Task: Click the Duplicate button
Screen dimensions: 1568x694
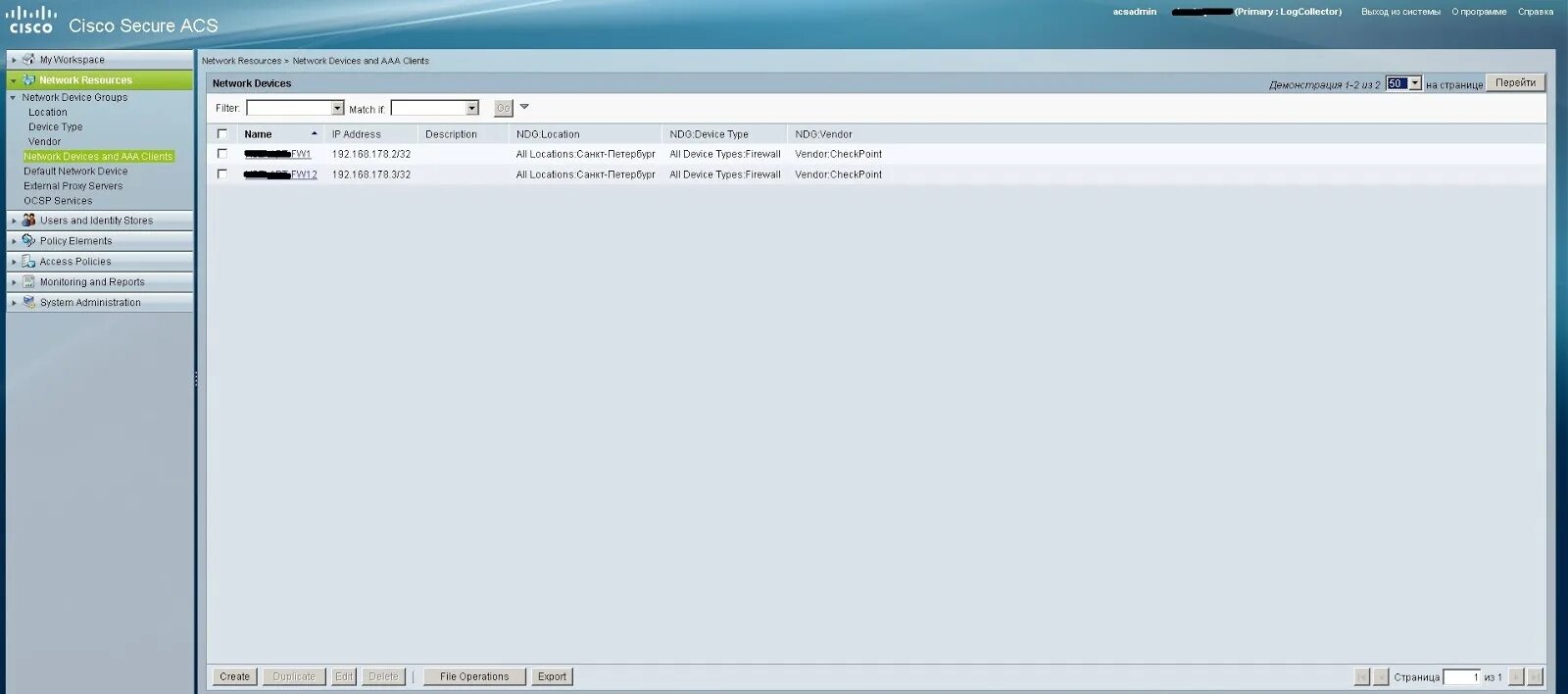Action: click(294, 677)
